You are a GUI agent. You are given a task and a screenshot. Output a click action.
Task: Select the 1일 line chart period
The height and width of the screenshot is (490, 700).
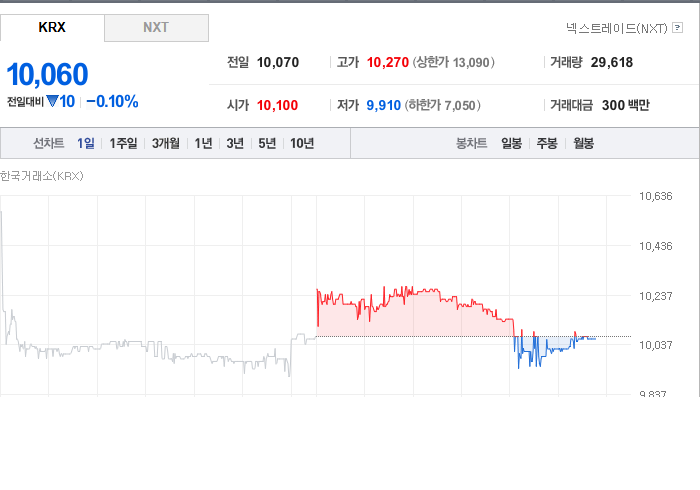coord(86,143)
